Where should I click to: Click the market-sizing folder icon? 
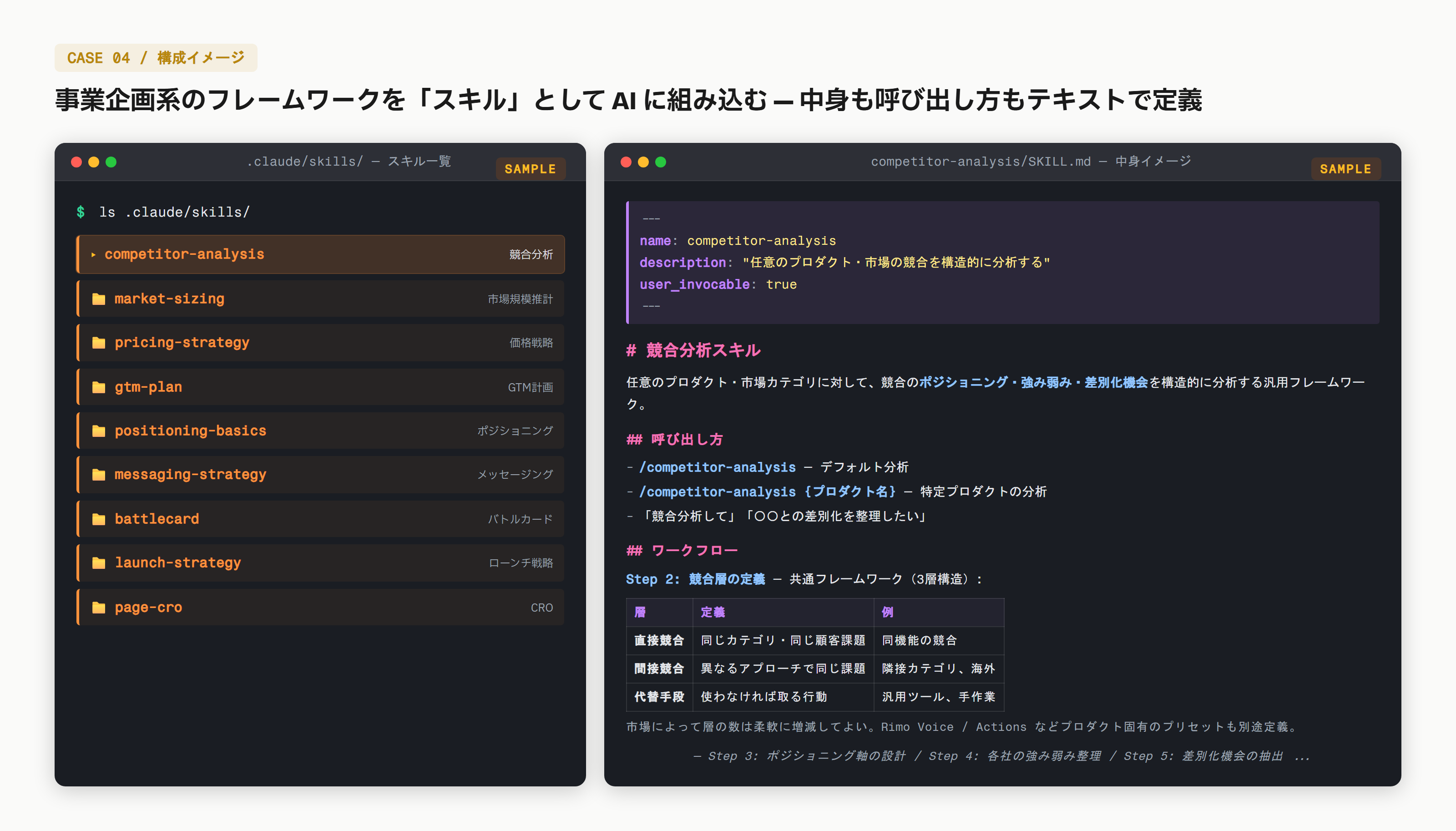point(99,299)
